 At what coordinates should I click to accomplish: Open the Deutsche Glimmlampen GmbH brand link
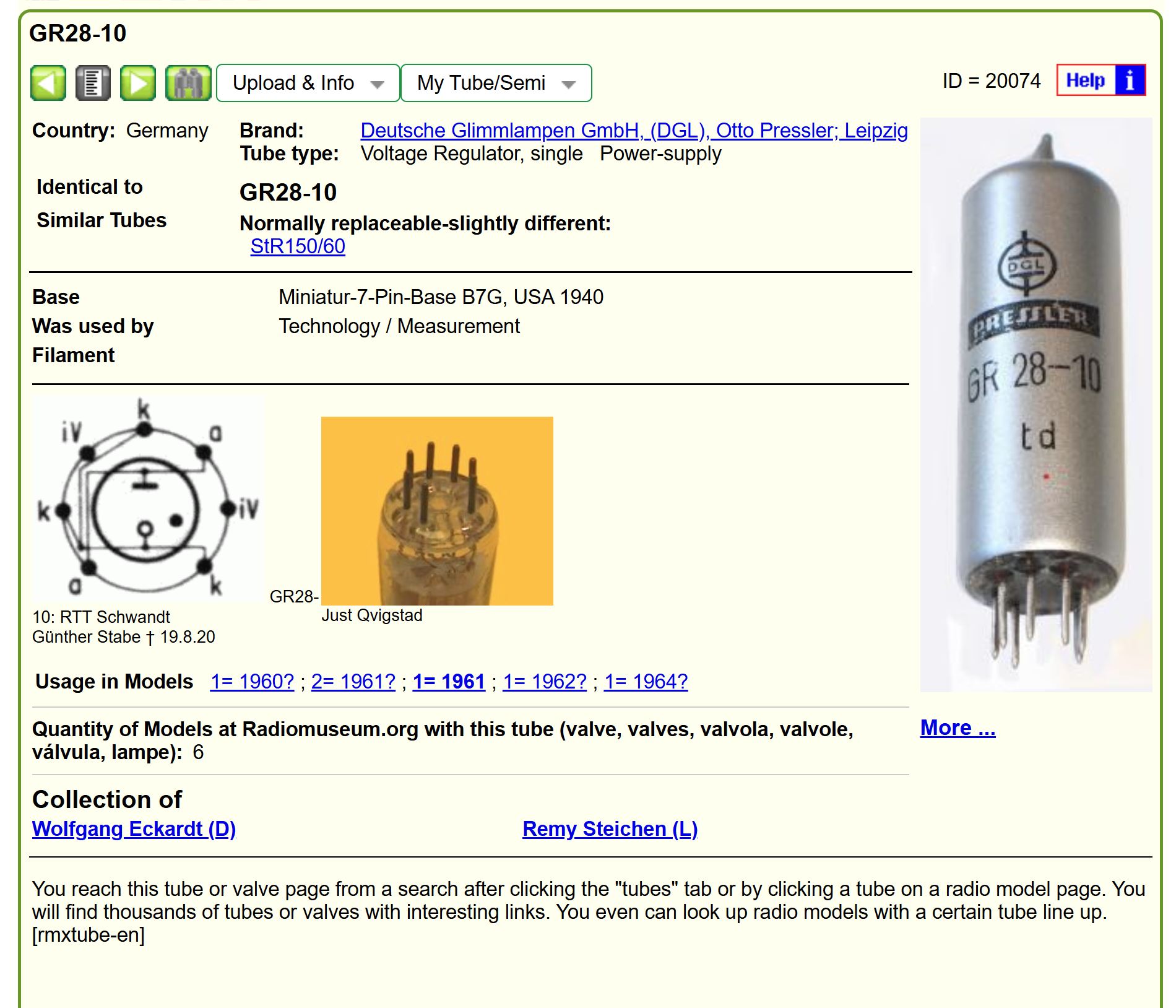(x=634, y=131)
